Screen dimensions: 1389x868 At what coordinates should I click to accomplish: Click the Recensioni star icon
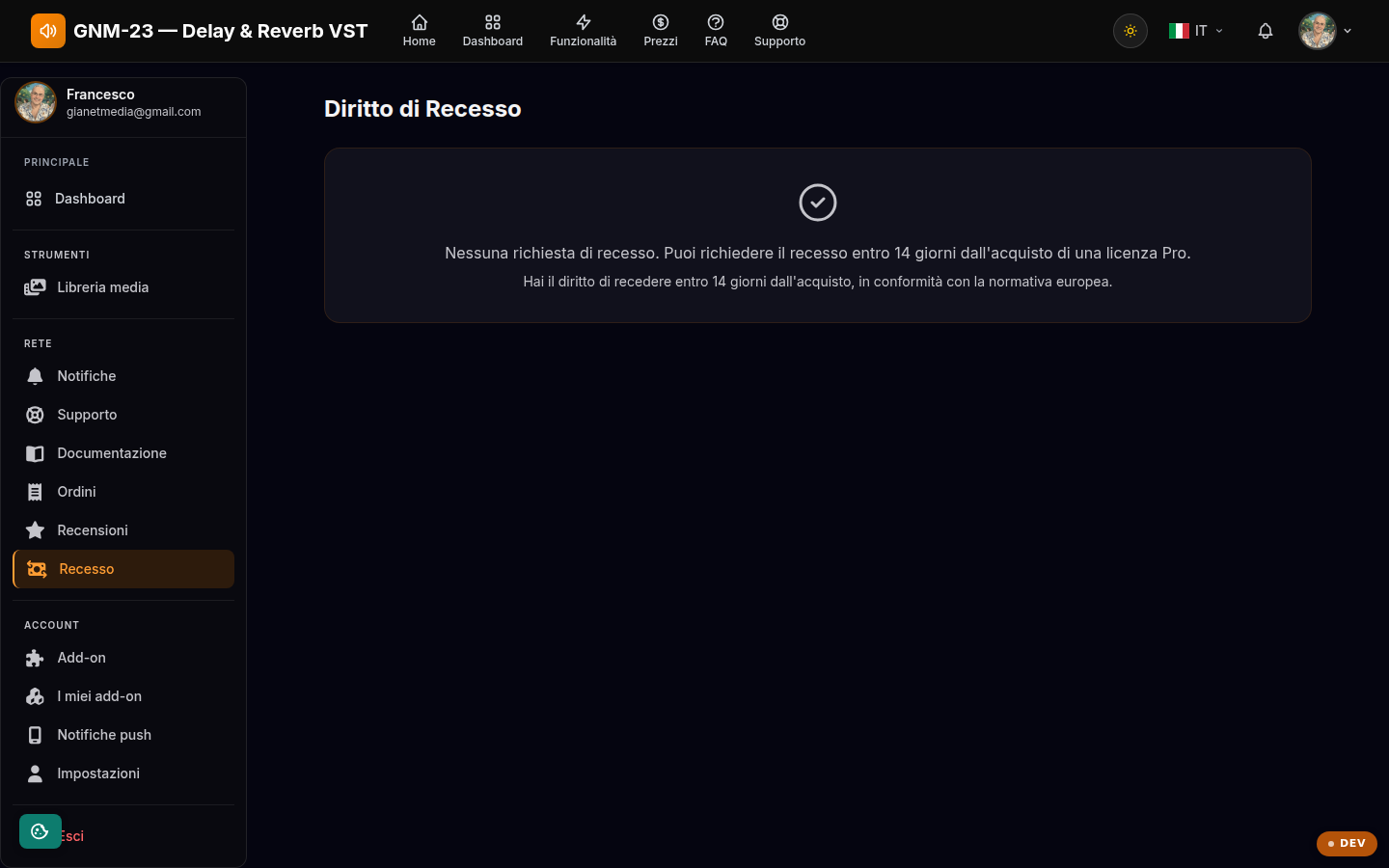point(35,529)
